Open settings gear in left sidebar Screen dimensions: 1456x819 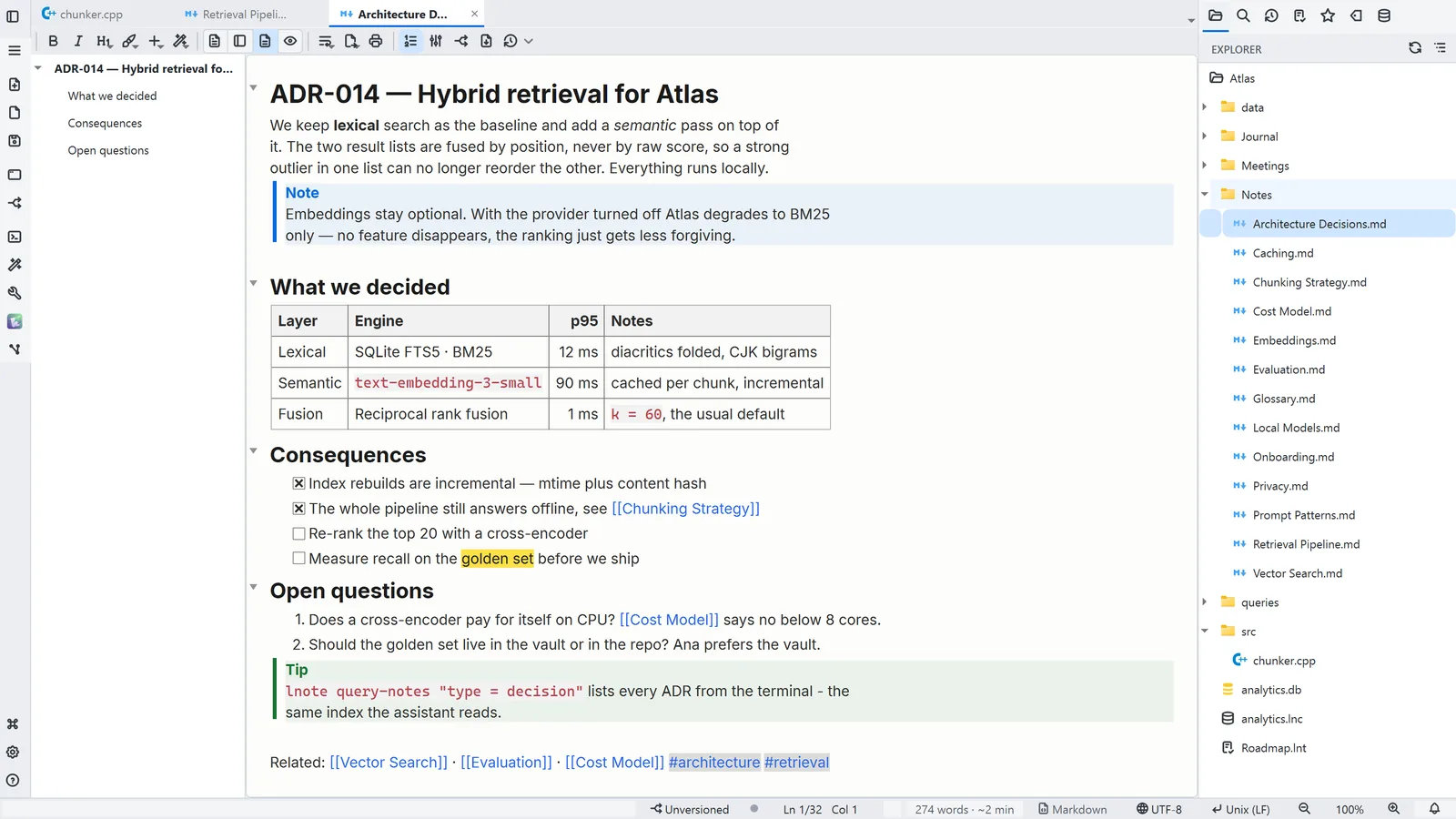(x=13, y=753)
